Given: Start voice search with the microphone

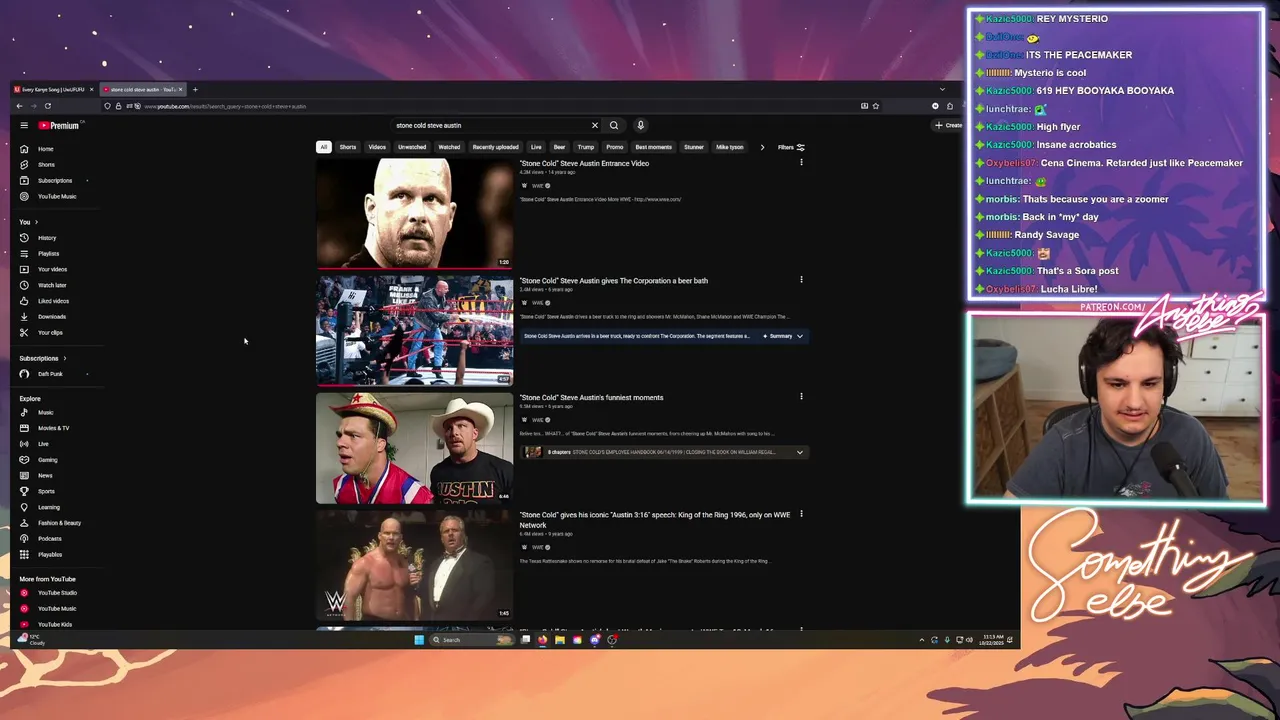Looking at the screenshot, I should (641, 125).
